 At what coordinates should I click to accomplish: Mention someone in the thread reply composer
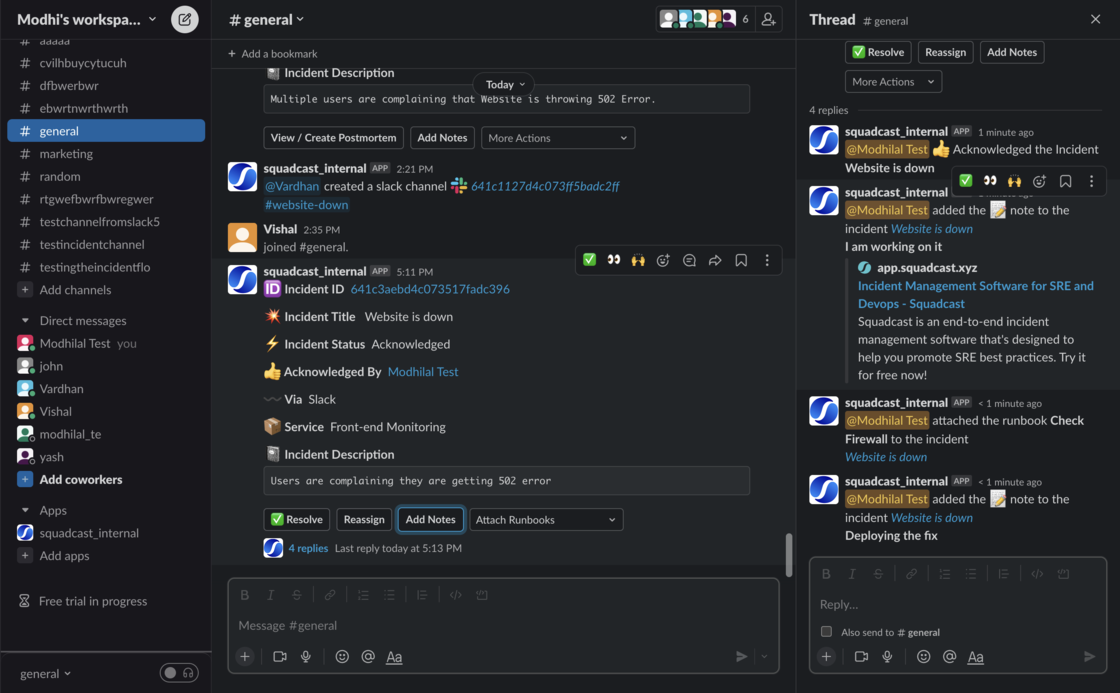point(949,657)
